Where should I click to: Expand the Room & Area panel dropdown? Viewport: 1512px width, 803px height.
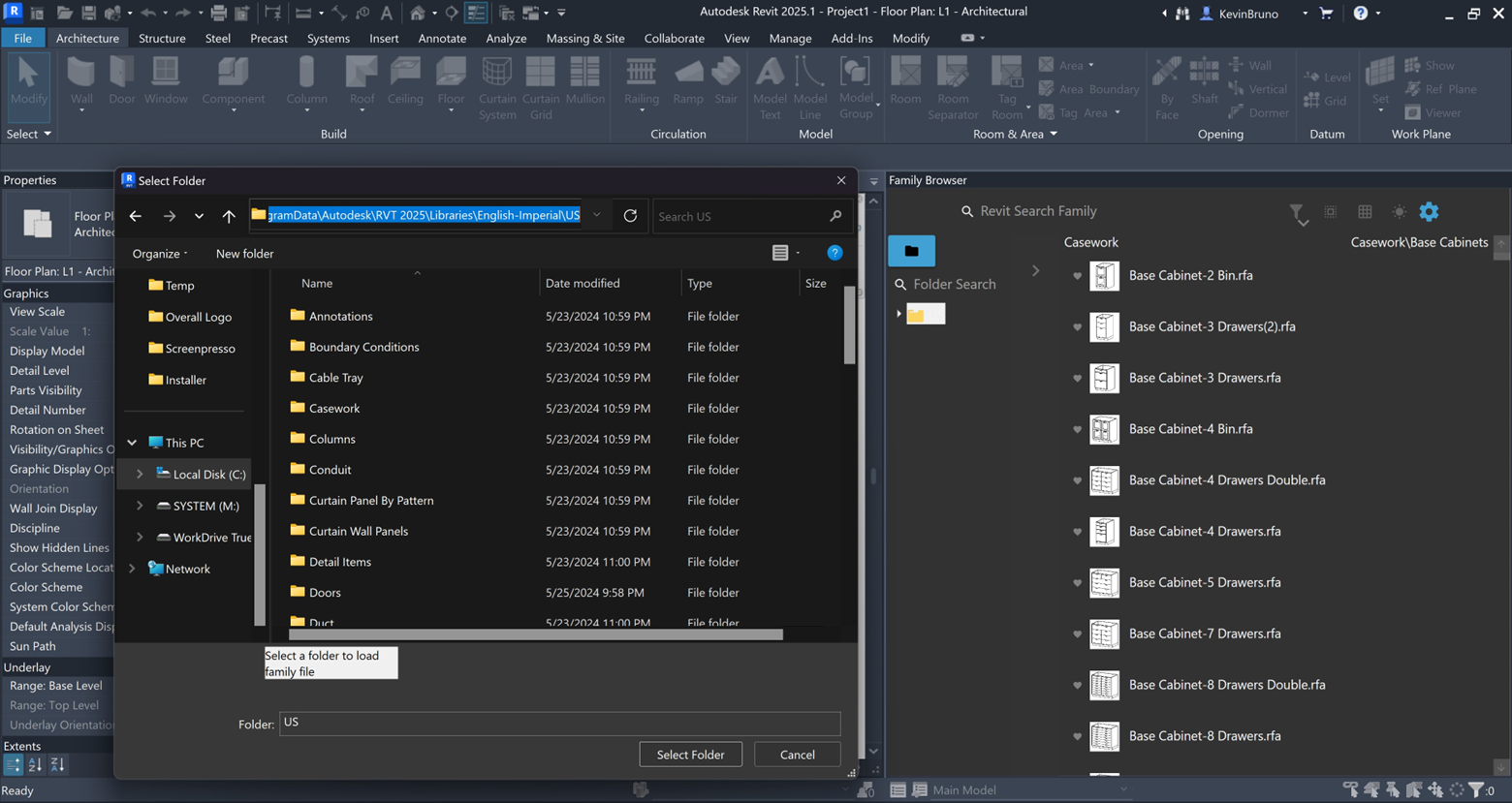[1015, 134]
